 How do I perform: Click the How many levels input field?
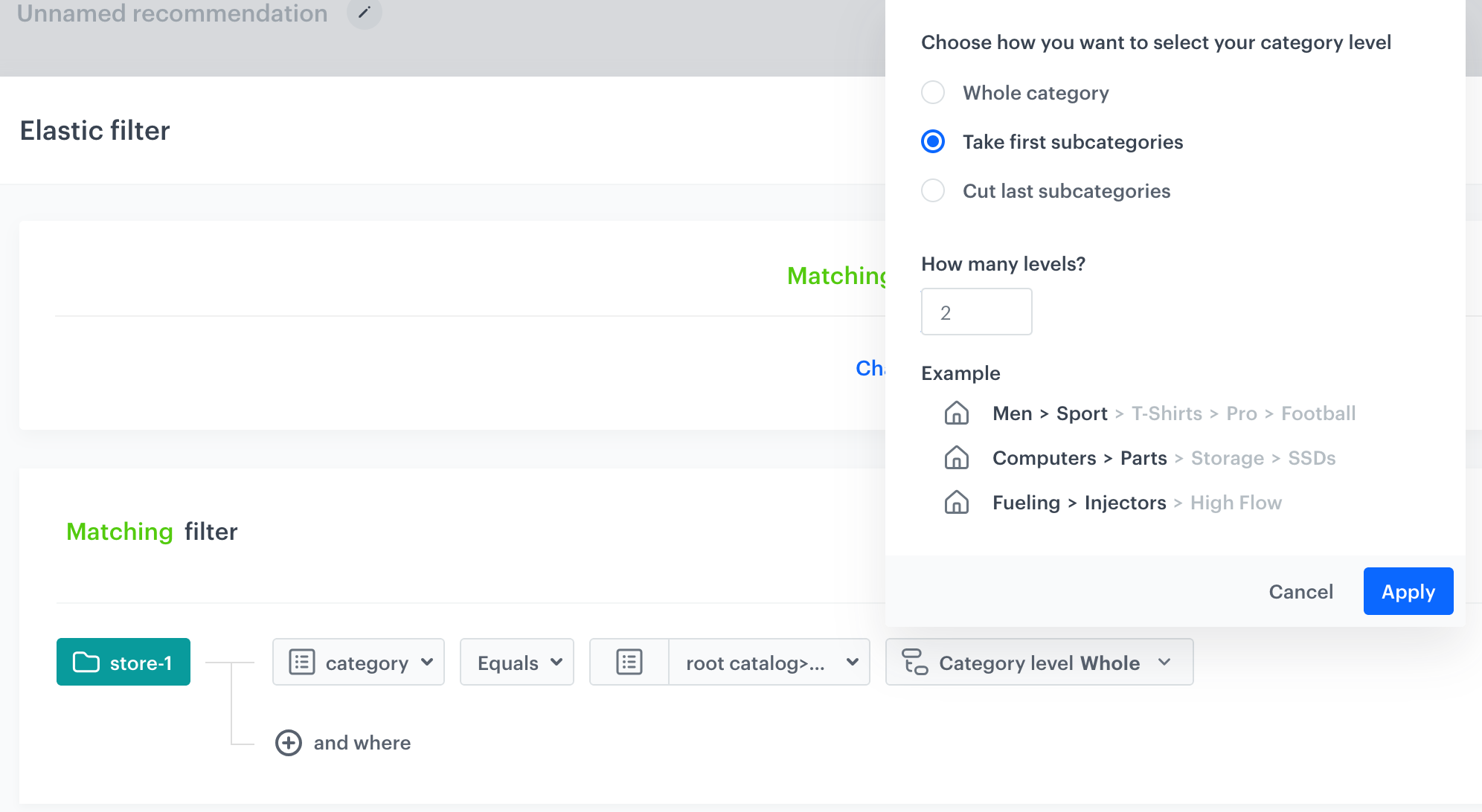pyautogui.click(x=976, y=311)
